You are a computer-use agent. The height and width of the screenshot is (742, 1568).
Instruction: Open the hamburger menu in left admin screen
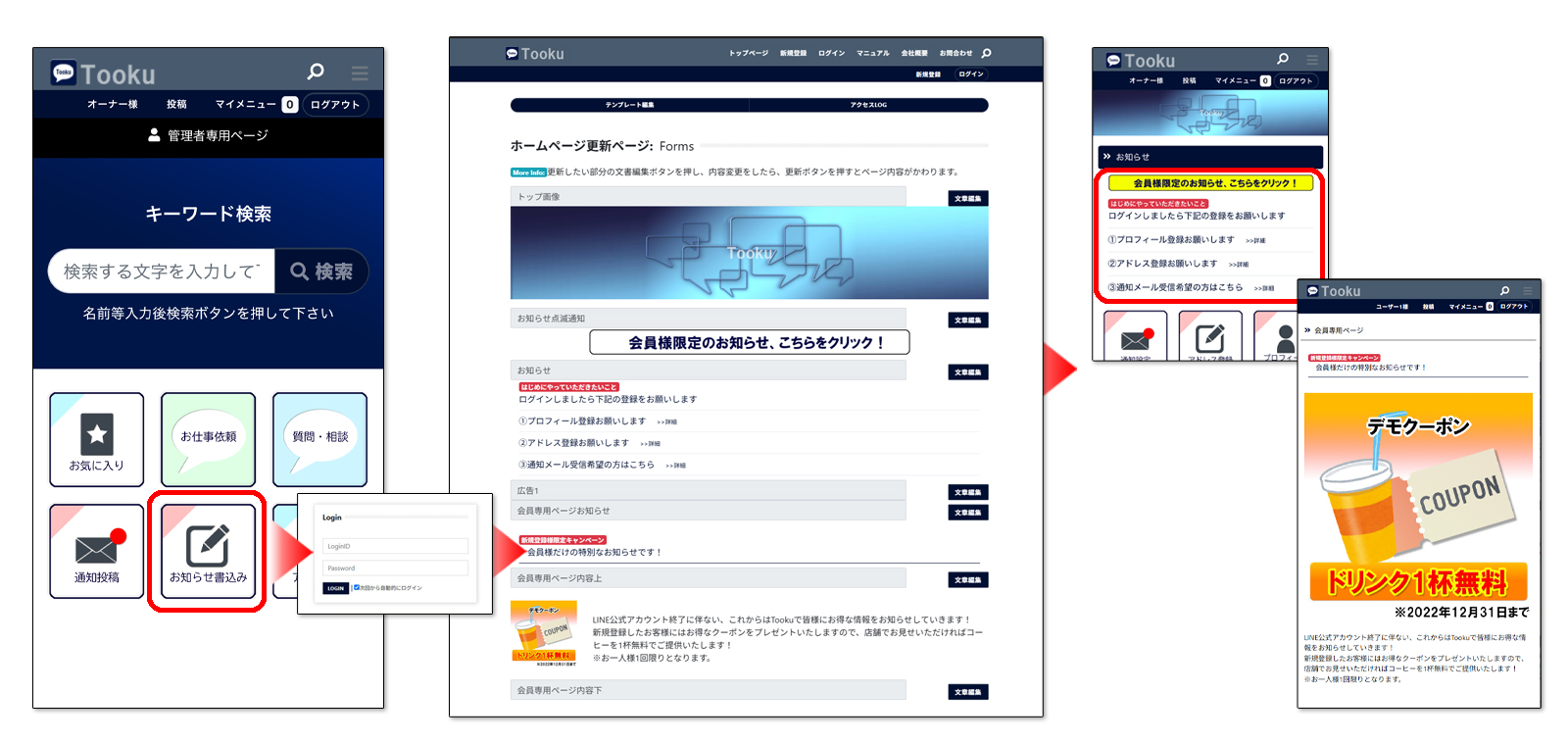(360, 74)
